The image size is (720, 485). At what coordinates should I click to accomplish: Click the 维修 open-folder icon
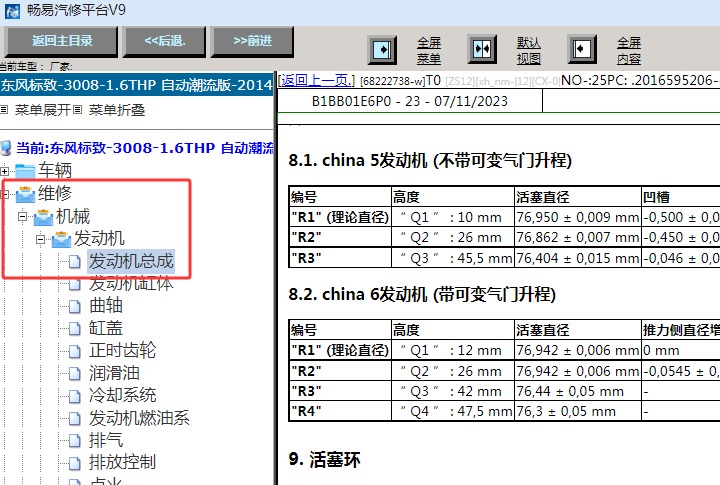pos(25,194)
